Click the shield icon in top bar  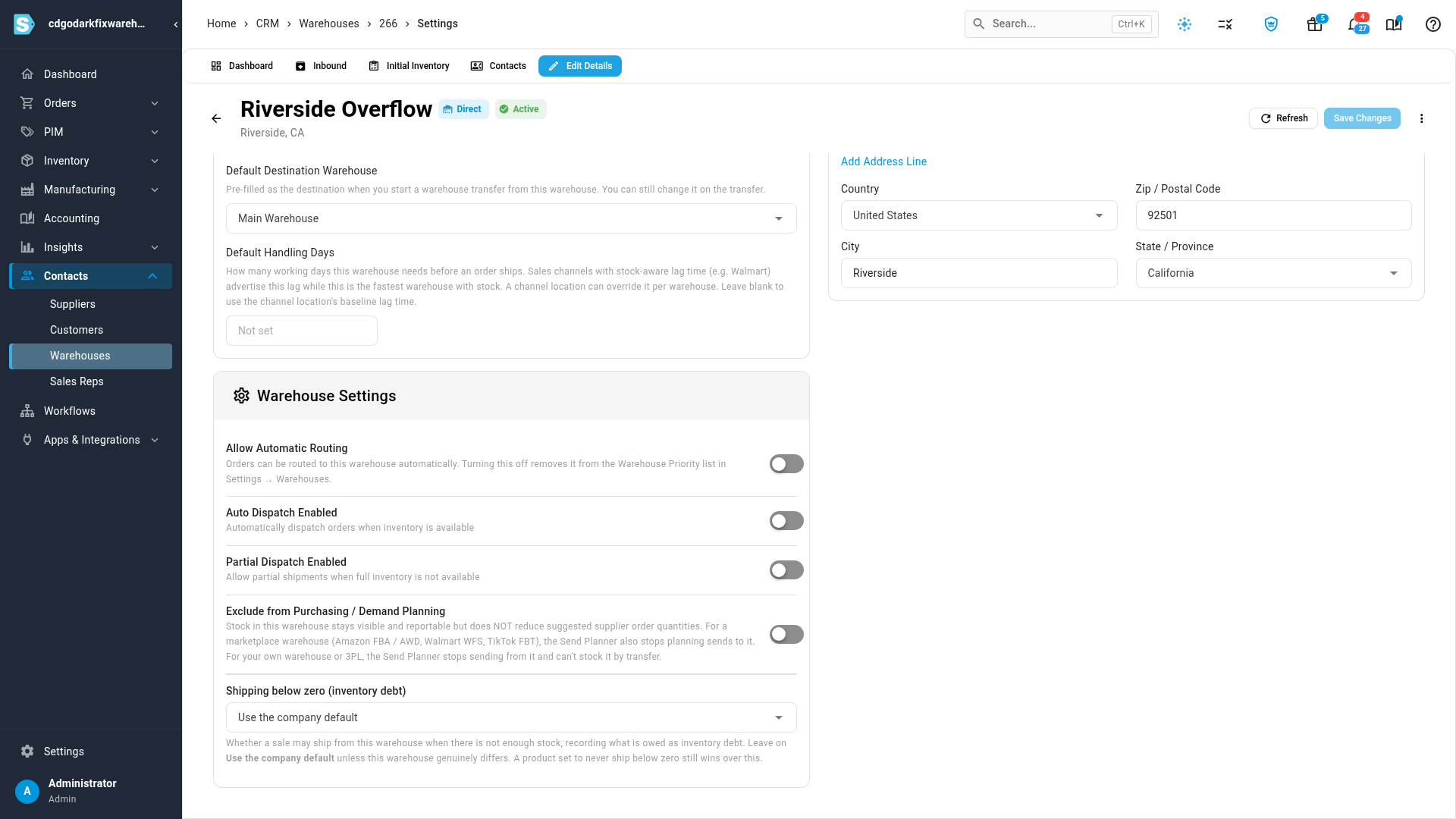click(x=1271, y=24)
